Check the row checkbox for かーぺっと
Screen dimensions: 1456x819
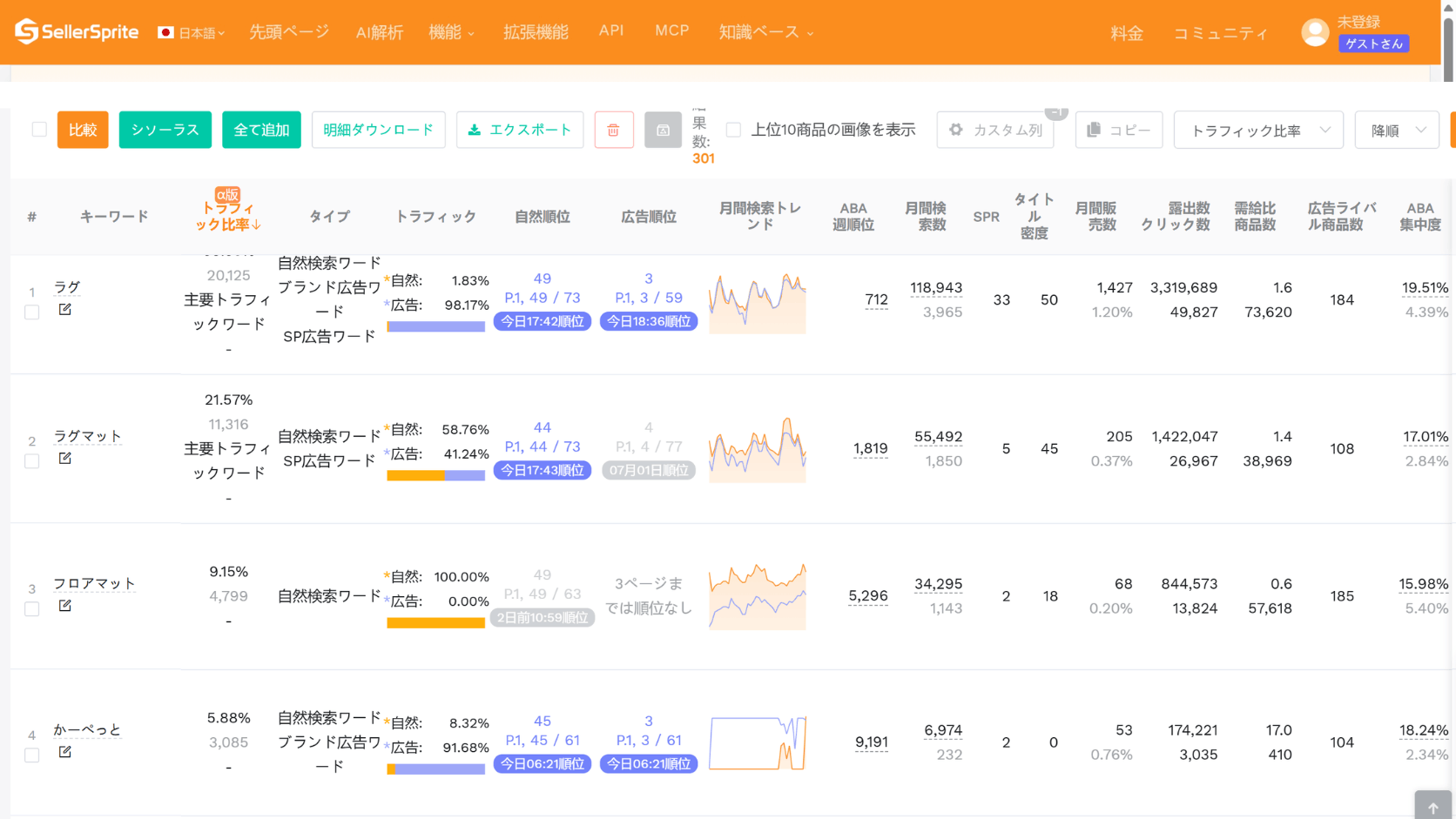coord(32,755)
